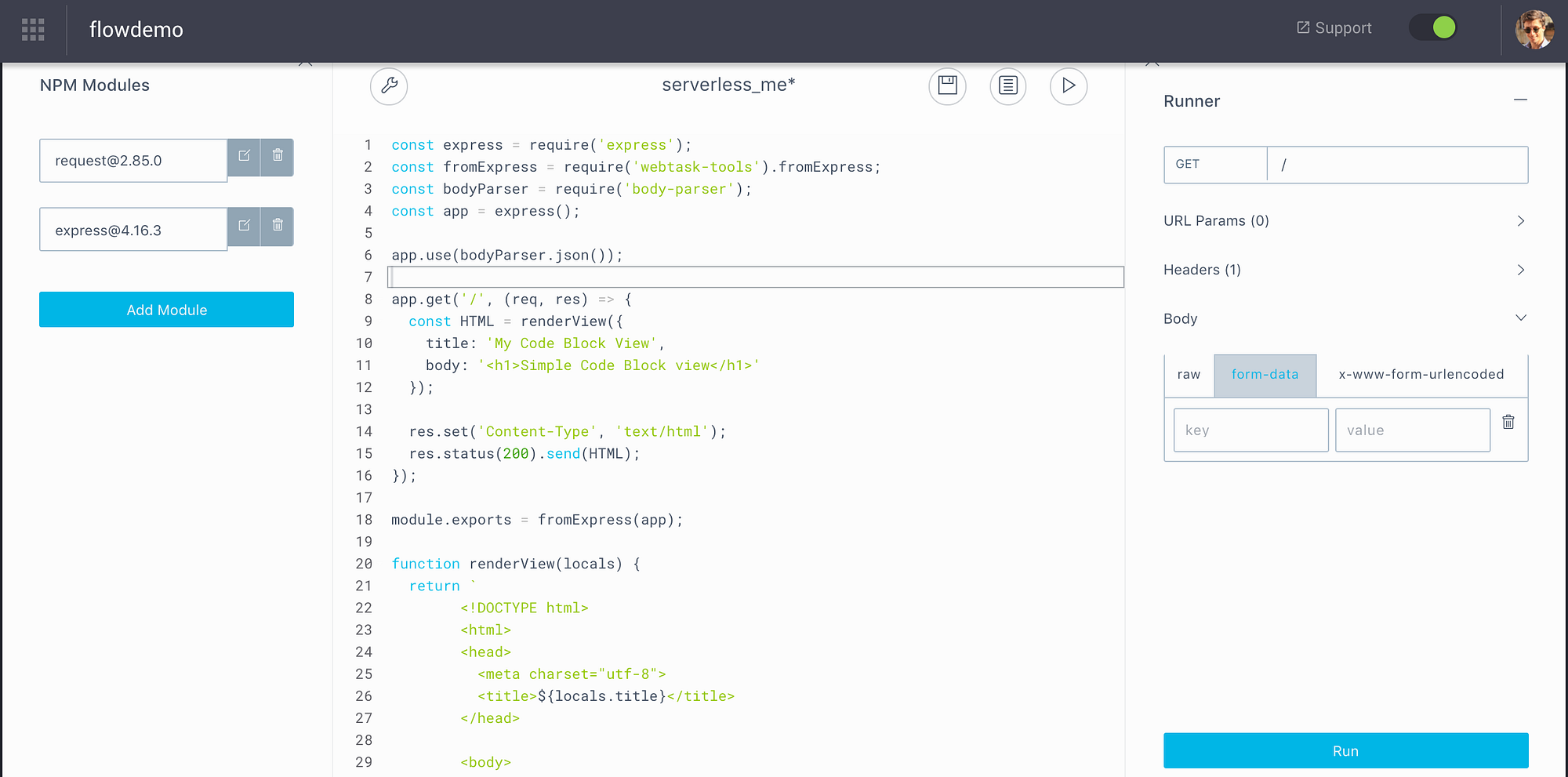Collapse the NPM Modules panel
Screen dimensions: 1568x777
[x=306, y=62]
